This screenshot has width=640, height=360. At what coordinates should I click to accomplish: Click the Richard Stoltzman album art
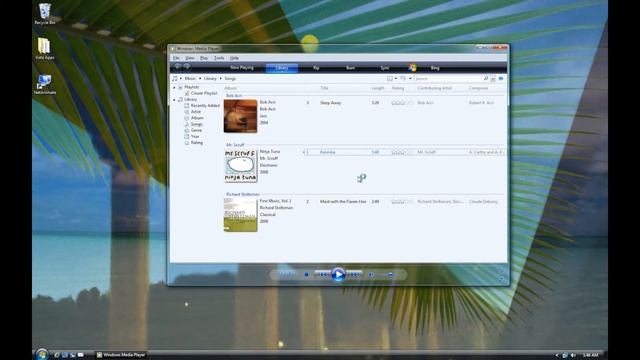[240, 215]
